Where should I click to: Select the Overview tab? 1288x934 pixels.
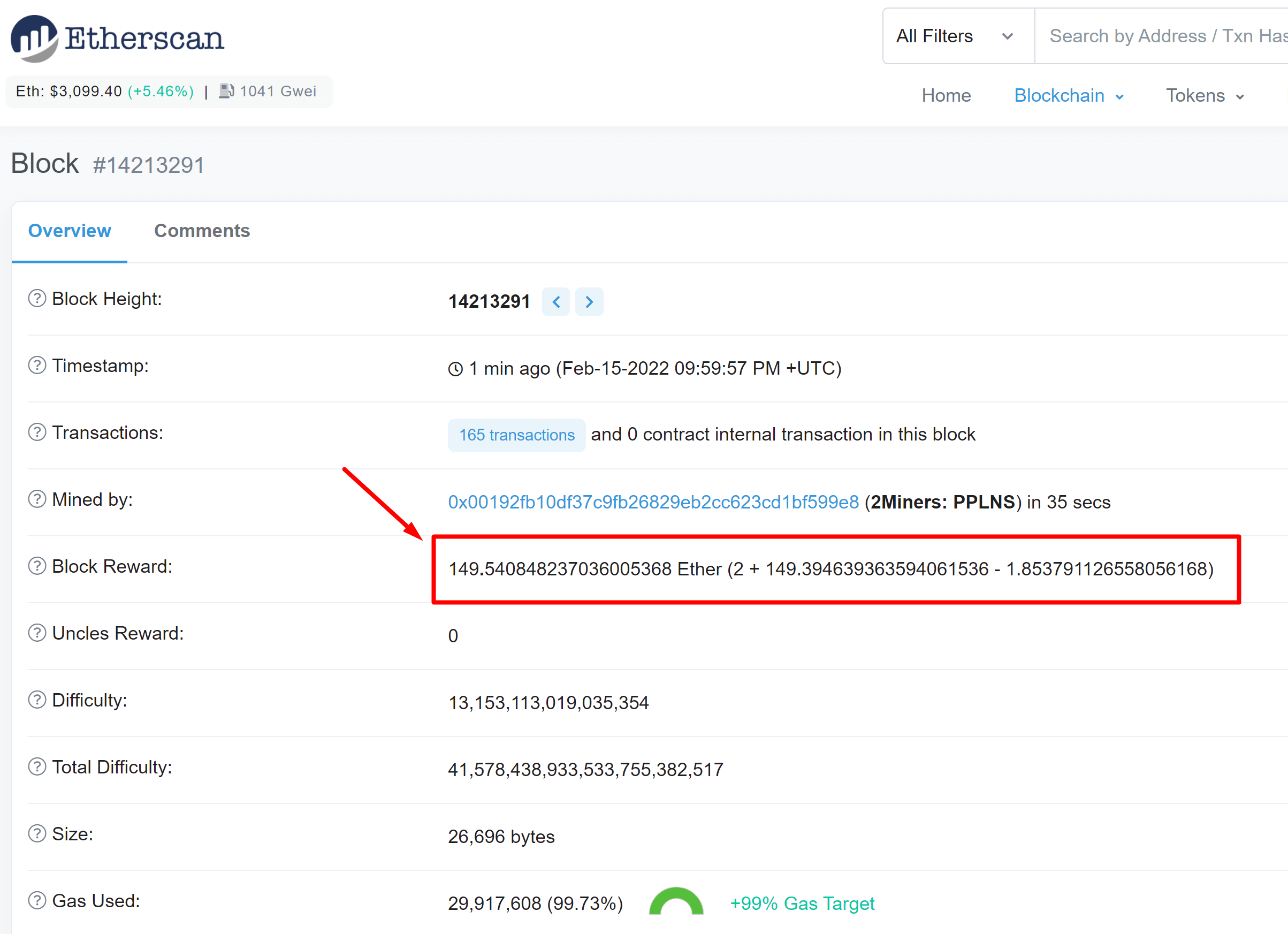coord(69,231)
